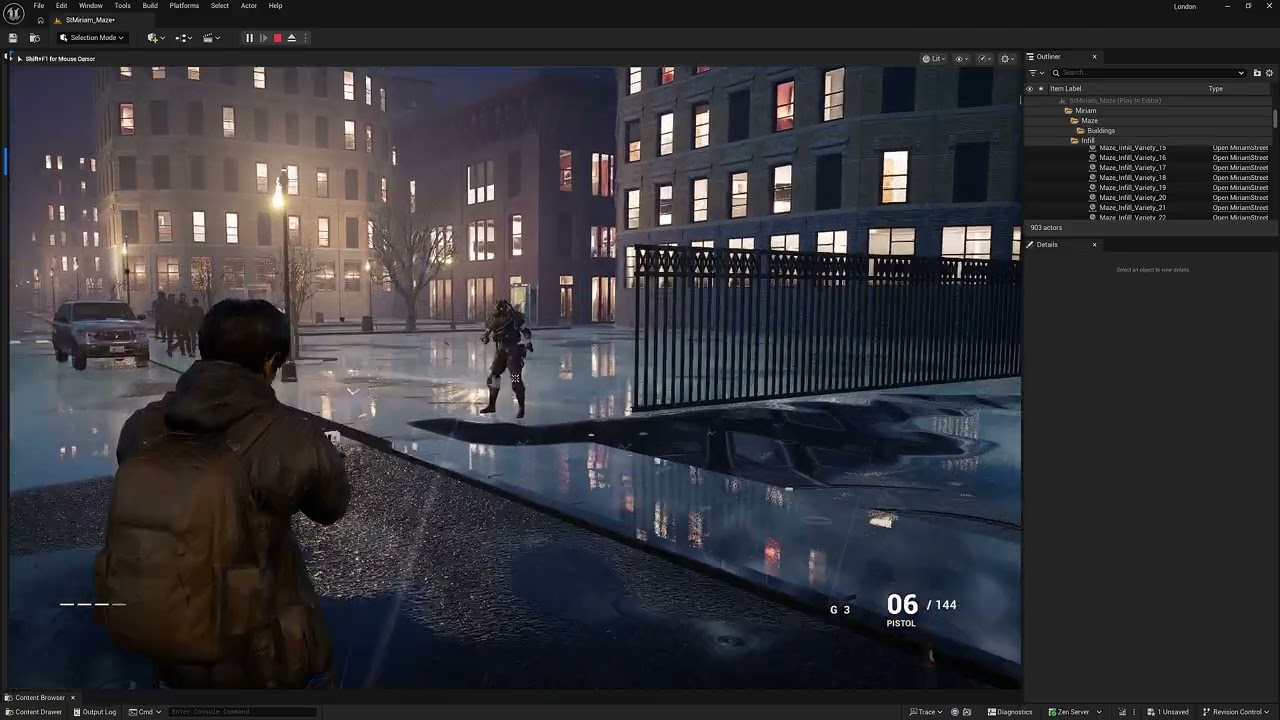Open the Cinematics dropdown in toolbar

(x=211, y=38)
